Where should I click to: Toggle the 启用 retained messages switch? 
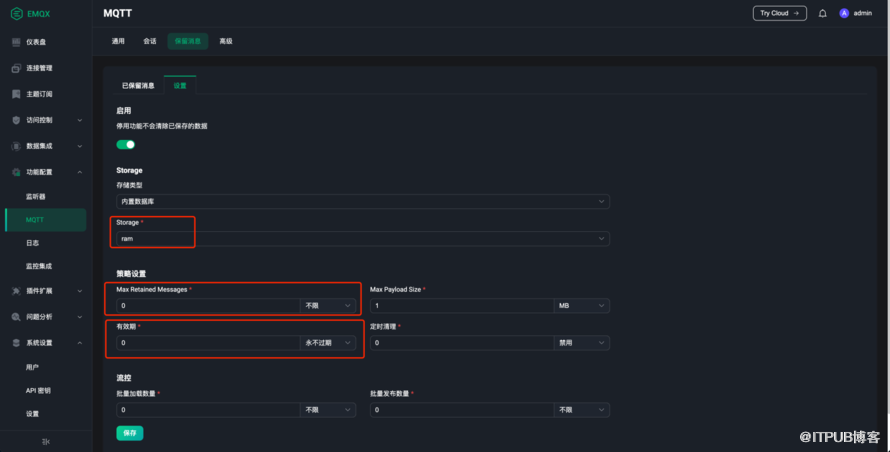pyautogui.click(x=125, y=144)
